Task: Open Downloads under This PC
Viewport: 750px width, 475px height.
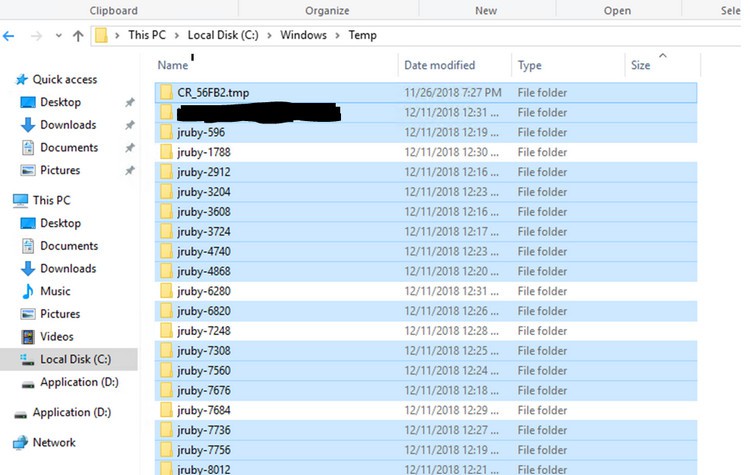Action: pos(68,268)
